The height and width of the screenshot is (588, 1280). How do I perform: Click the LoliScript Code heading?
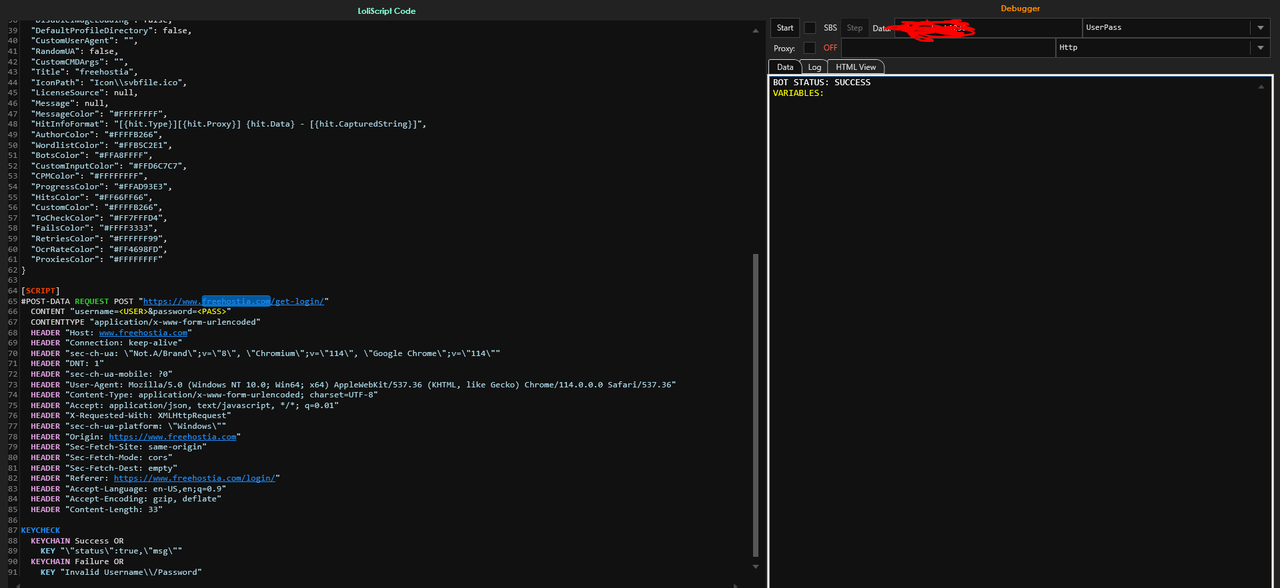click(386, 10)
